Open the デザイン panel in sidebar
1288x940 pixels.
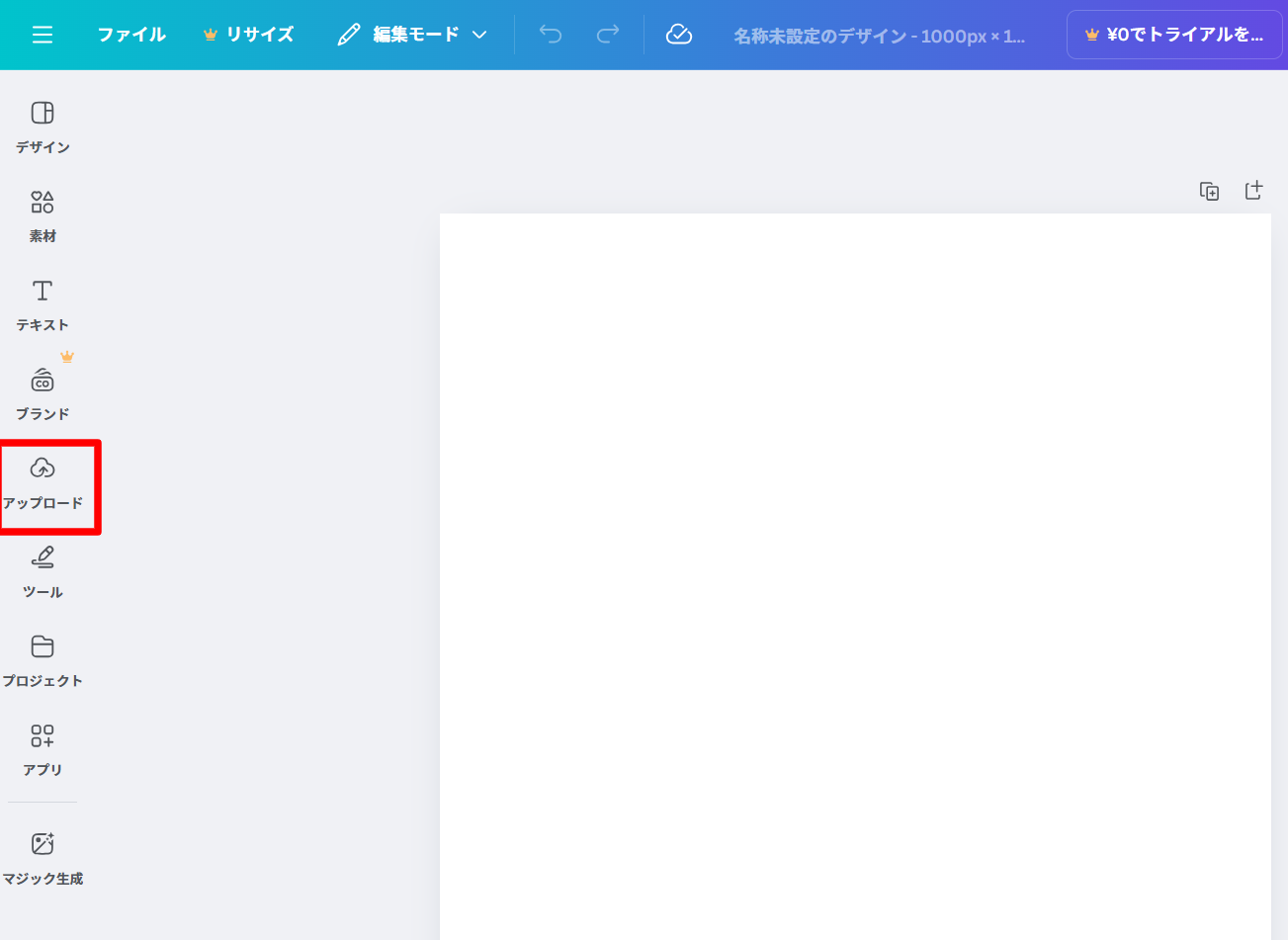pos(43,128)
